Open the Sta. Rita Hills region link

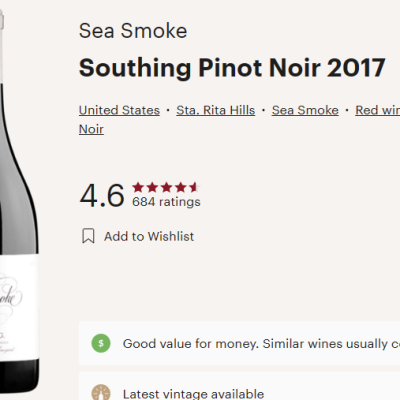click(x=216, y=110)
